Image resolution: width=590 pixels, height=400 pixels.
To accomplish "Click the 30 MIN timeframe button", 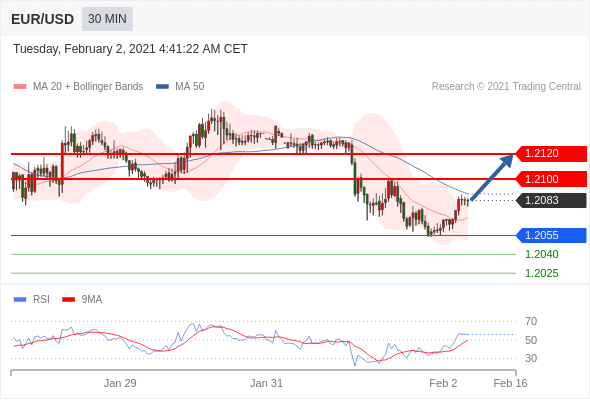I will [x=107, y=19].
